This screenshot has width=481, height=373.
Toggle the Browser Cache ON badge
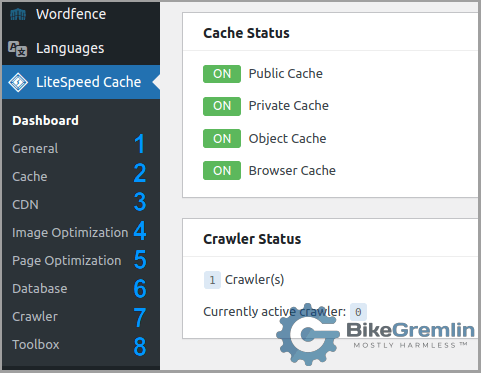[x=222, y=171]
